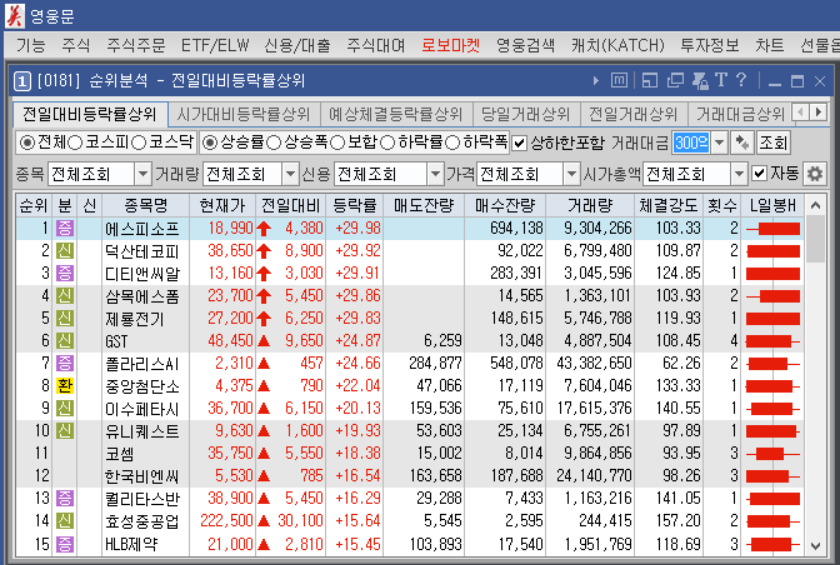This screenshot has width=840, height=565.
Task: Click the right-arrow icon in window title bar
Action: [x=596, y=81]
